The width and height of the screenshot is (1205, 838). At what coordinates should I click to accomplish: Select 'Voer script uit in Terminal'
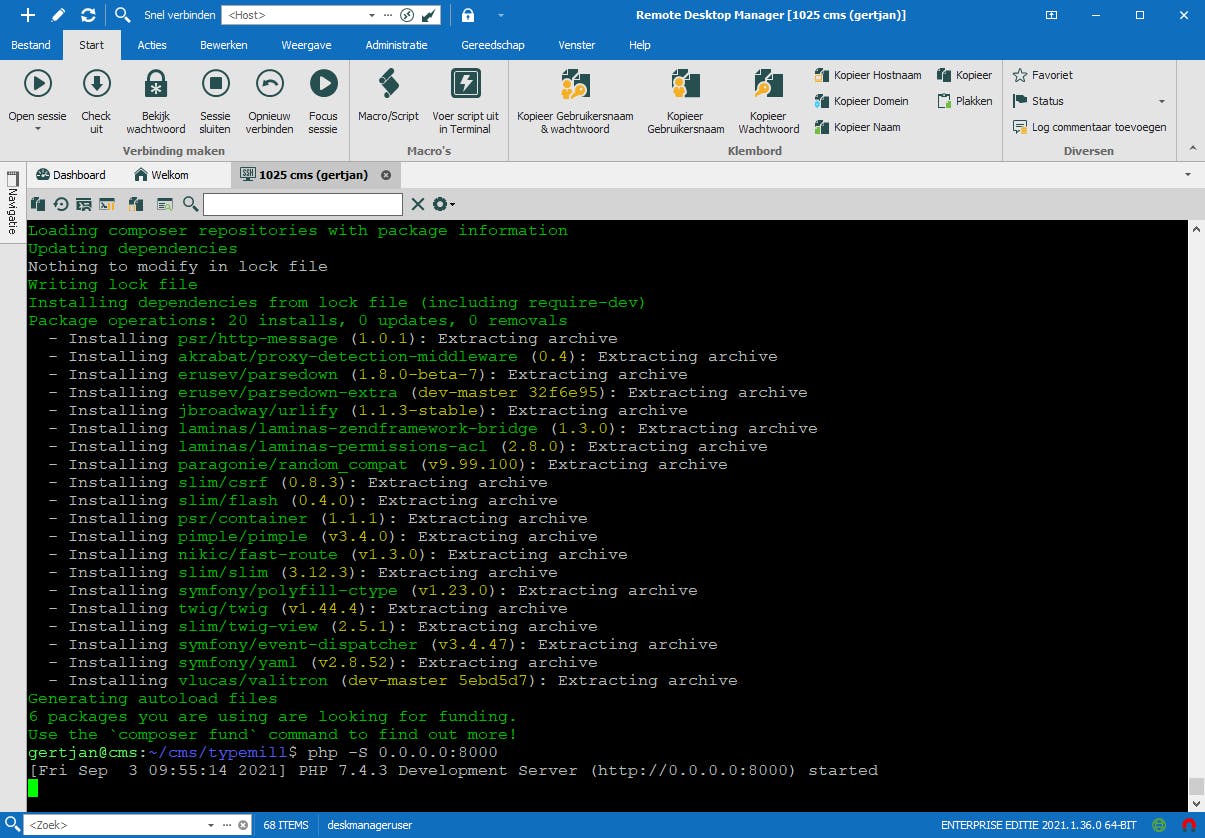[x=465, y=100]
